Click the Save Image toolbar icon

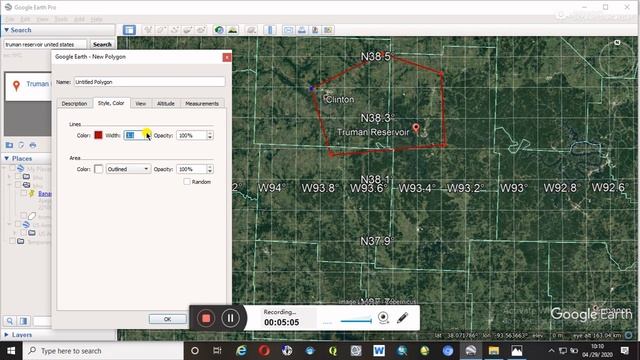click(x=315, y=30)
